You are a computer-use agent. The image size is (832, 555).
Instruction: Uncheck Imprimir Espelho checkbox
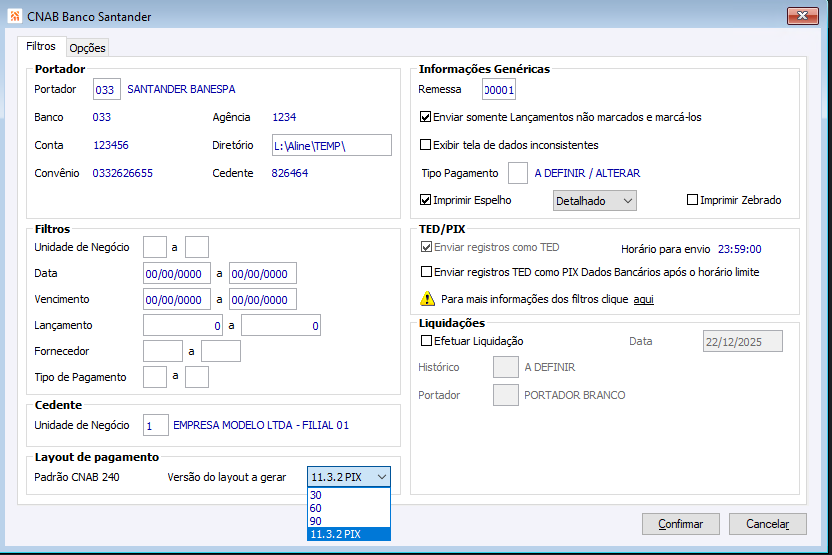point(425,200)
